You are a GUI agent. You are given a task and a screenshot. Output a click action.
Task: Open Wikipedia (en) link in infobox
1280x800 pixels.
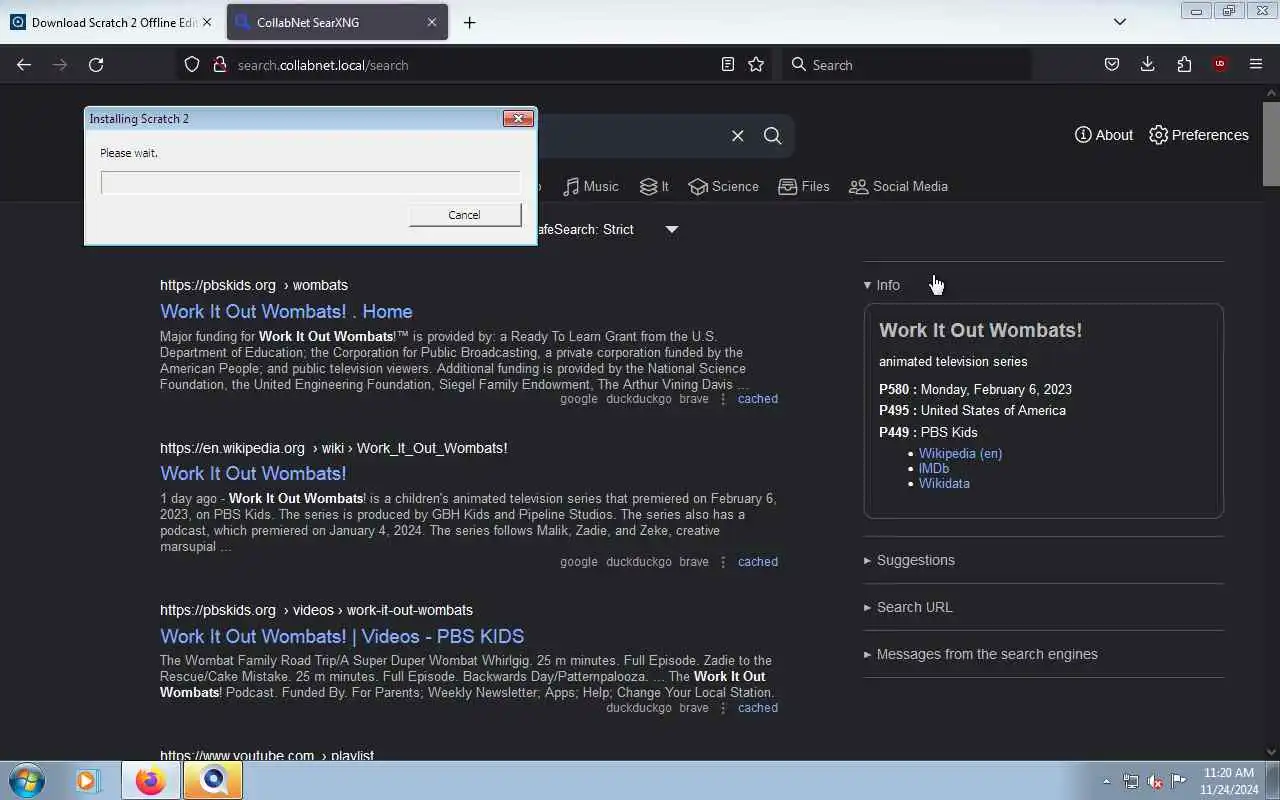(x=960, y=453)
